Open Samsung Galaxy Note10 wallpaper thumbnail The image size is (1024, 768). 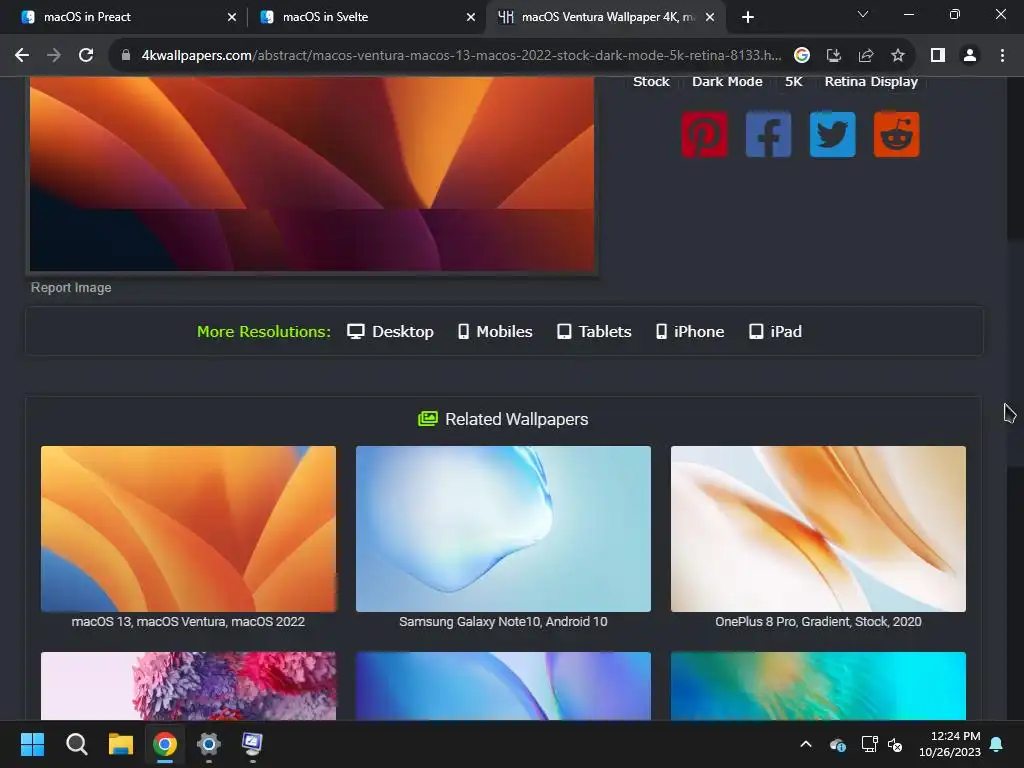click(503, 529)
